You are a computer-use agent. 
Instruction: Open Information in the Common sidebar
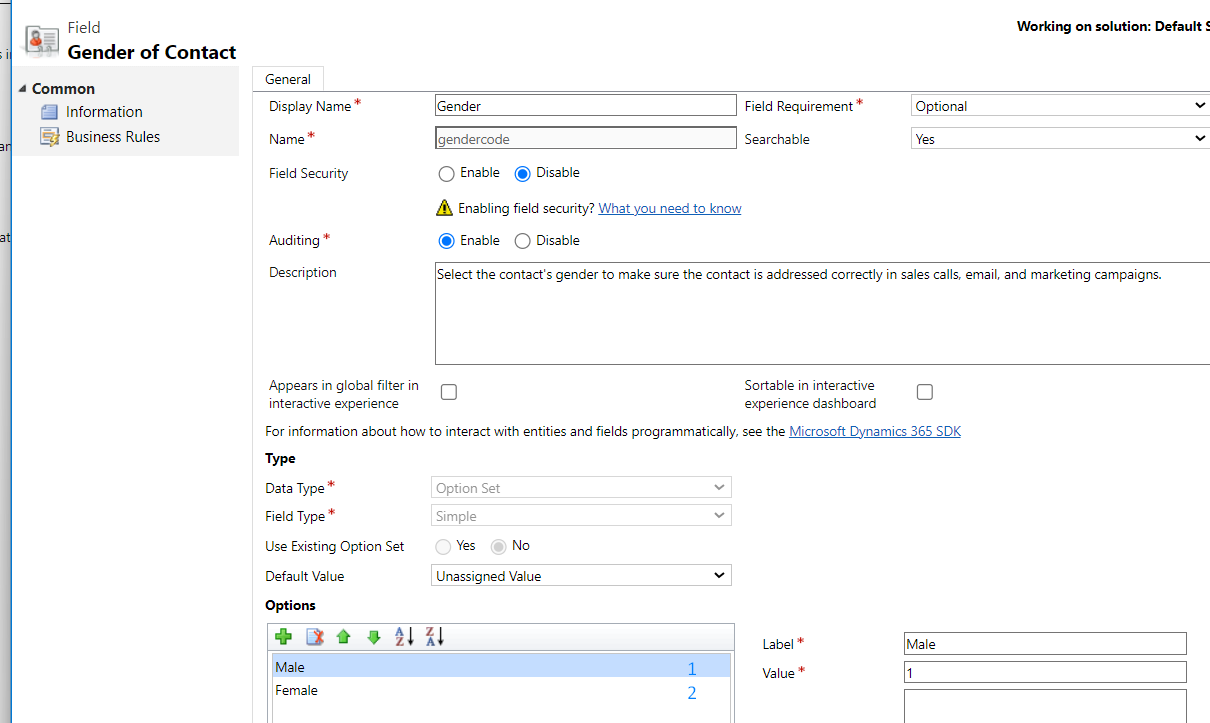tap(103, 111)
